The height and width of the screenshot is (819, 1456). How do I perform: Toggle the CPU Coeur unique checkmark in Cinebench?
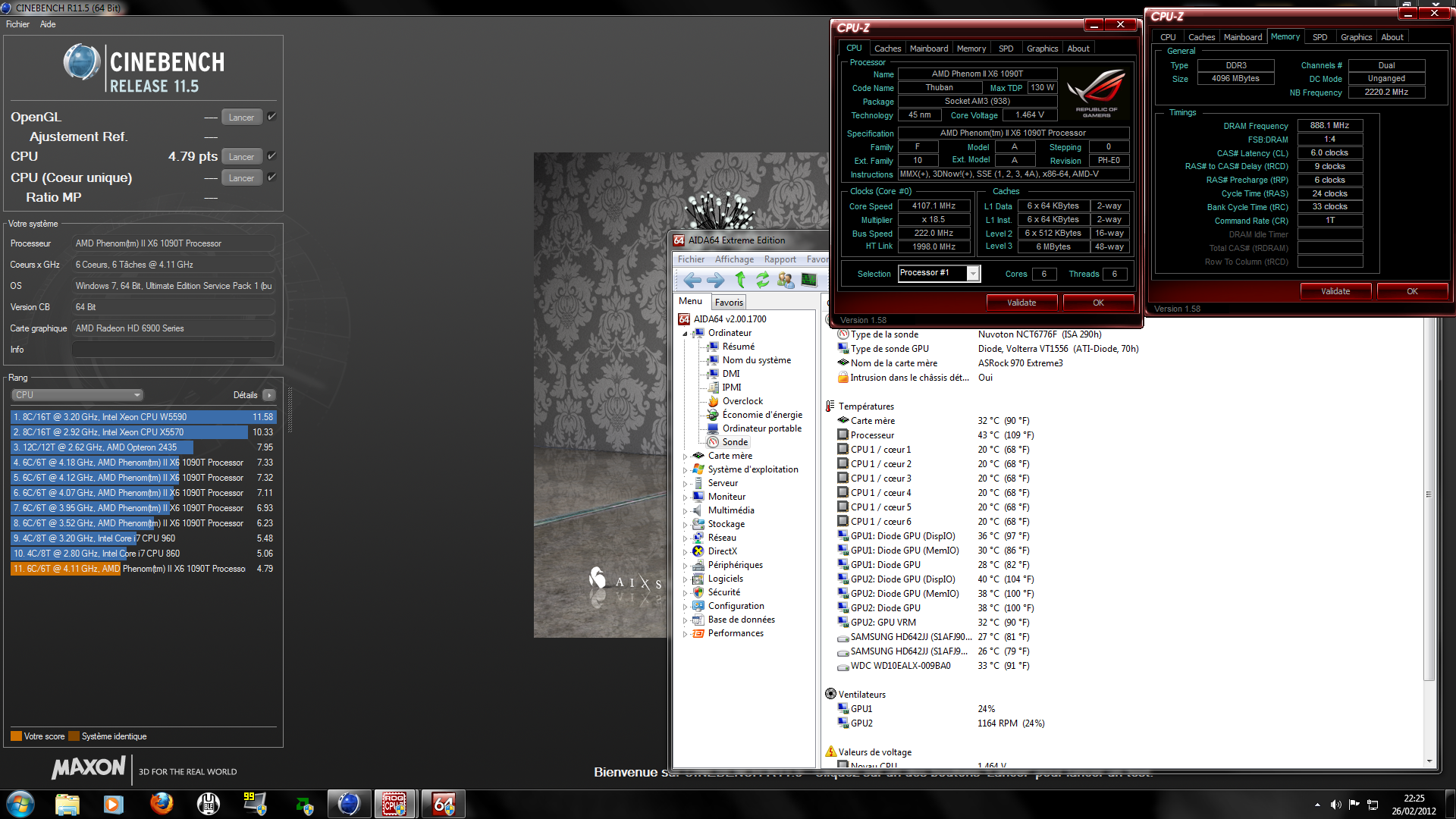(x=271, y=177)
